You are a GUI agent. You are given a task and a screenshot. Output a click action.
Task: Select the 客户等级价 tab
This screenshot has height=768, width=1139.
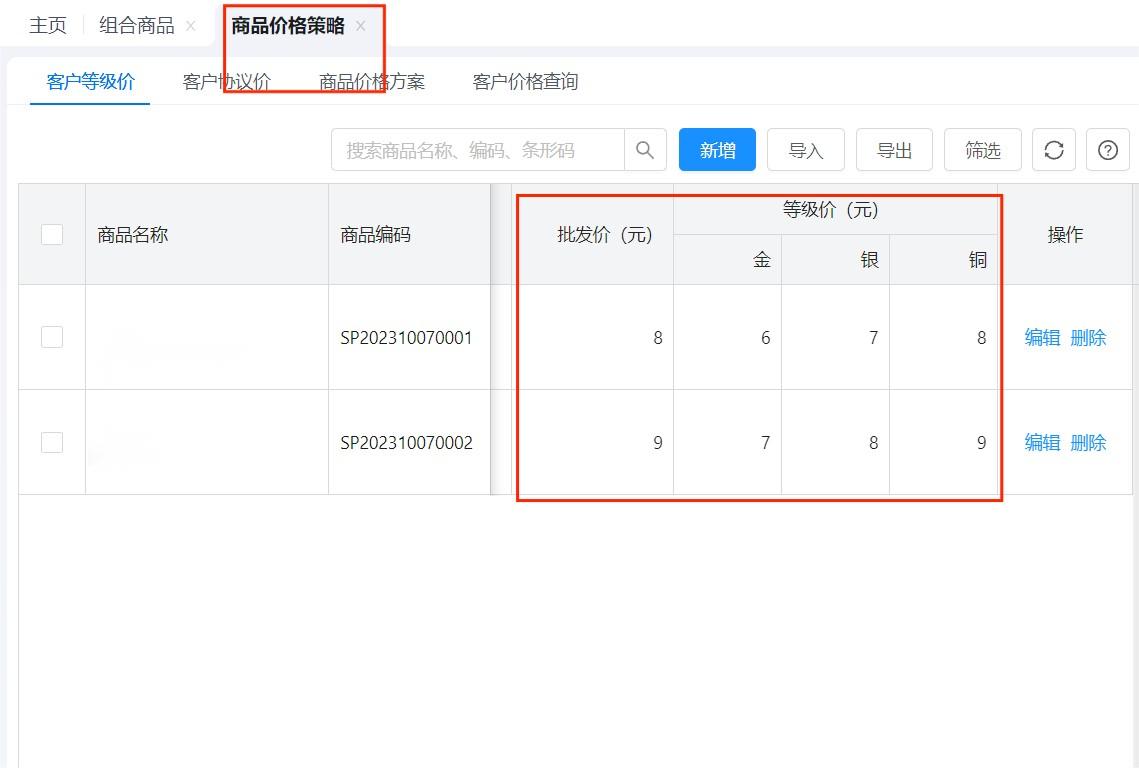88,83
